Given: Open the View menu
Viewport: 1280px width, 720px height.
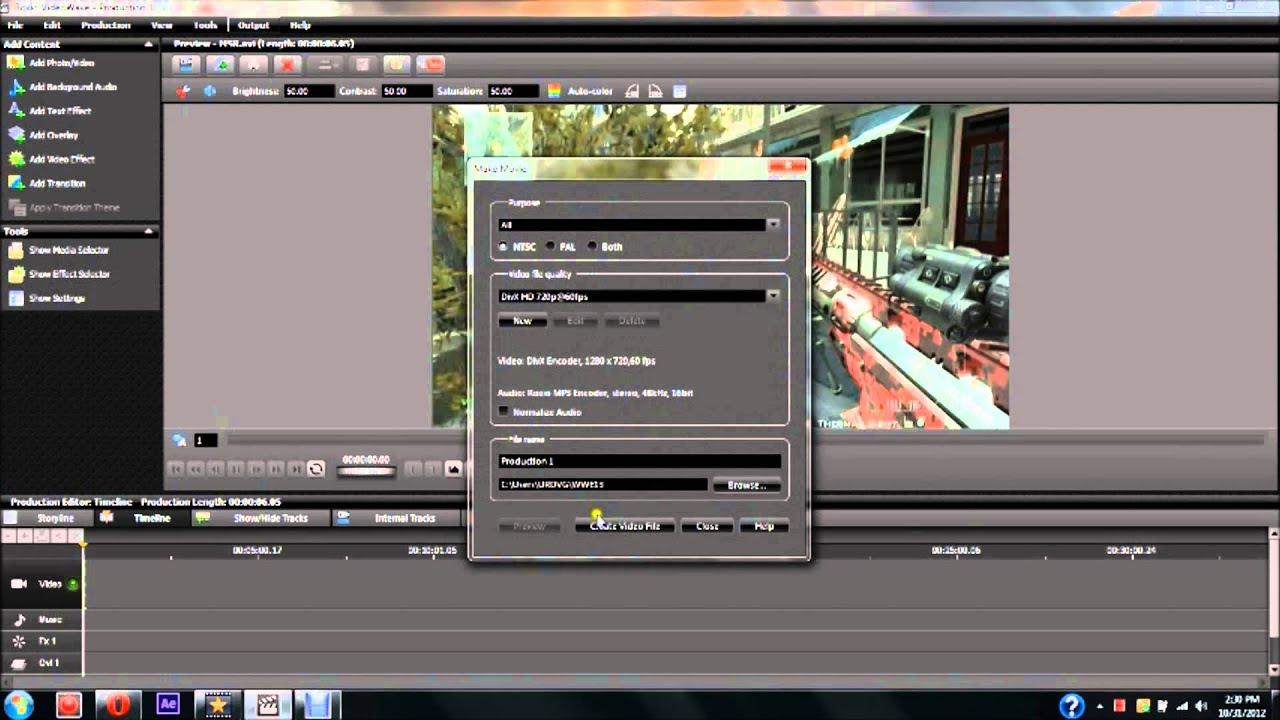Looking at the screenshot, I should (x=161, y=25).
